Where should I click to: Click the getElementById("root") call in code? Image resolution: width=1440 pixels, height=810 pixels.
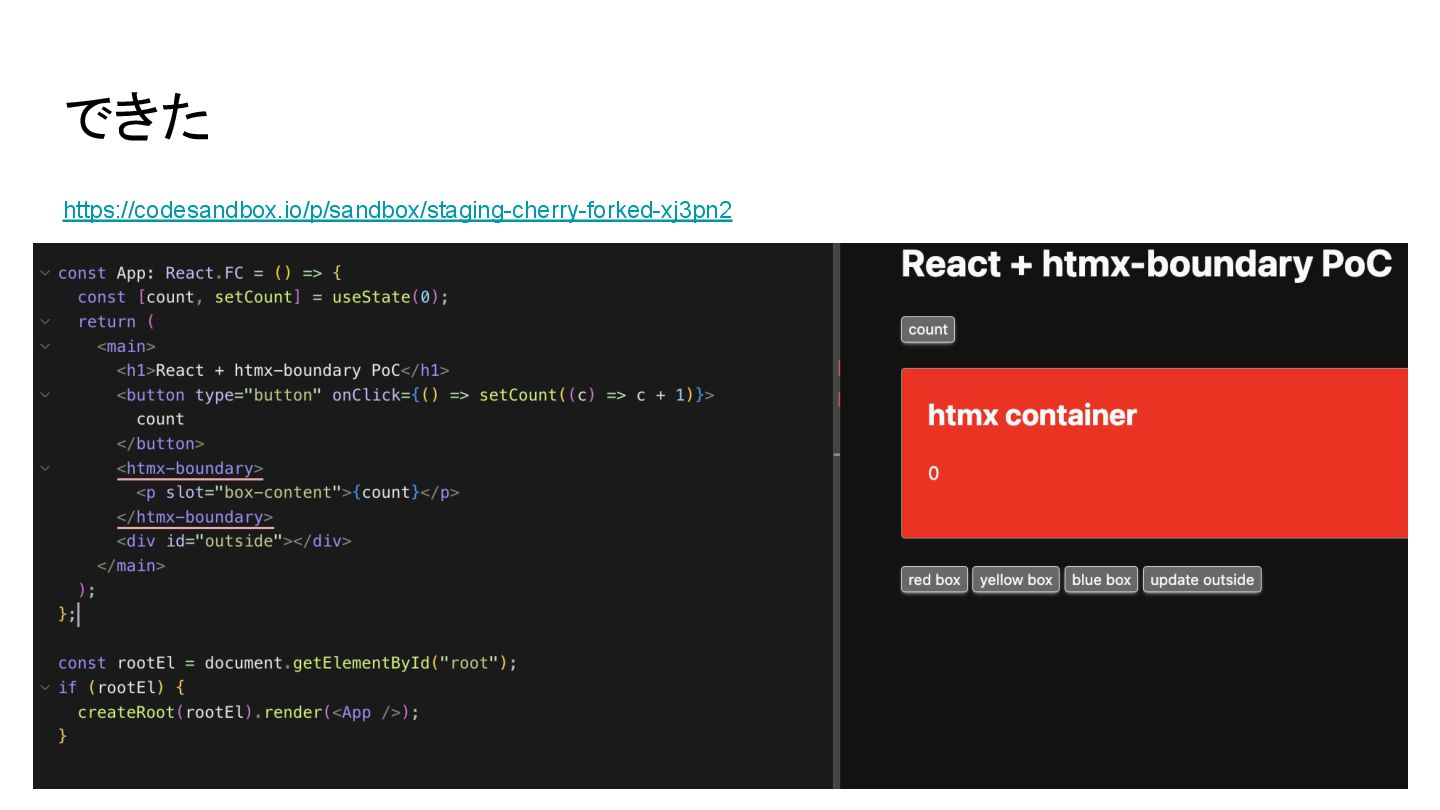[x=400, y=663]
